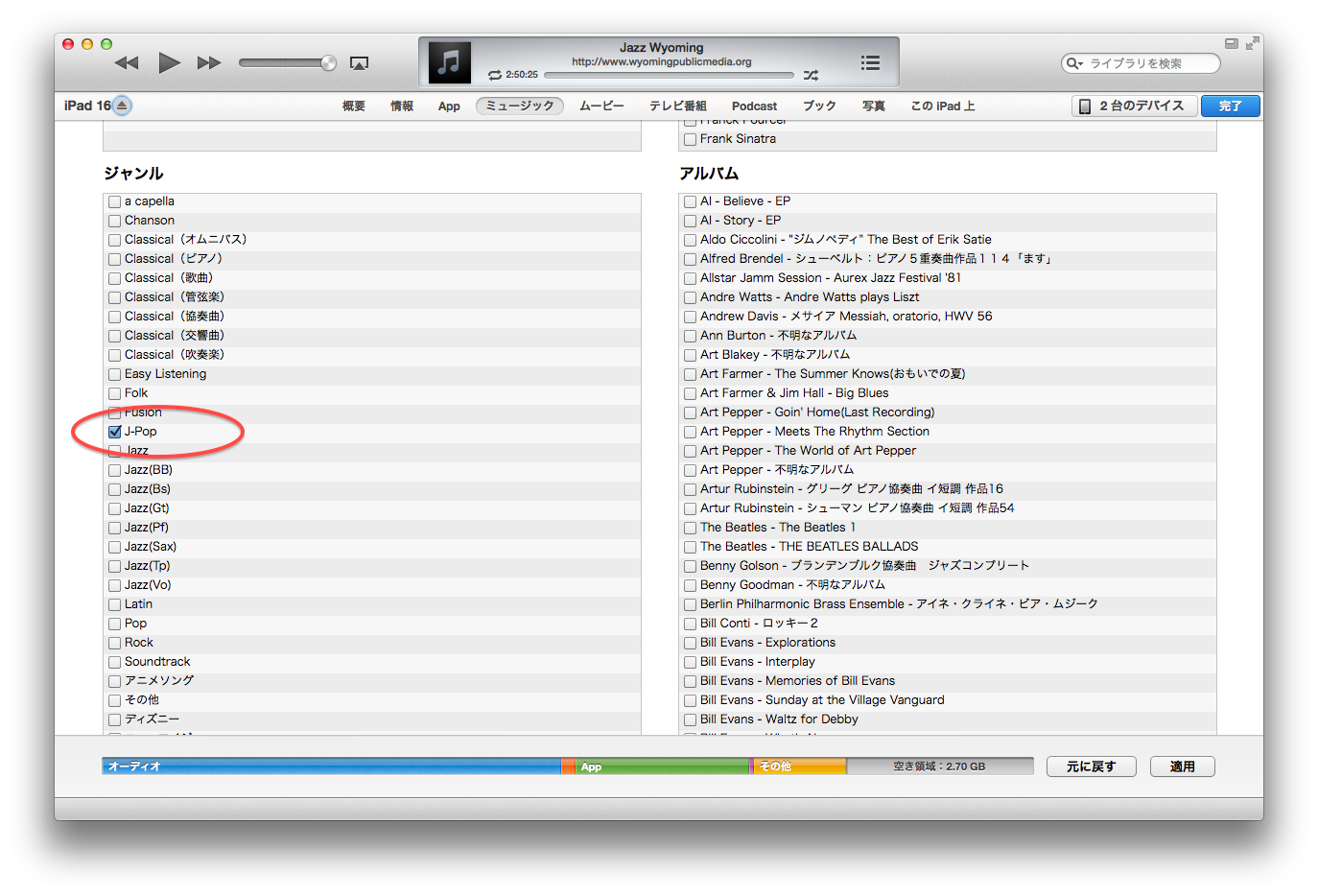Check the Easy Listening genre checkbox

point(115,374)
